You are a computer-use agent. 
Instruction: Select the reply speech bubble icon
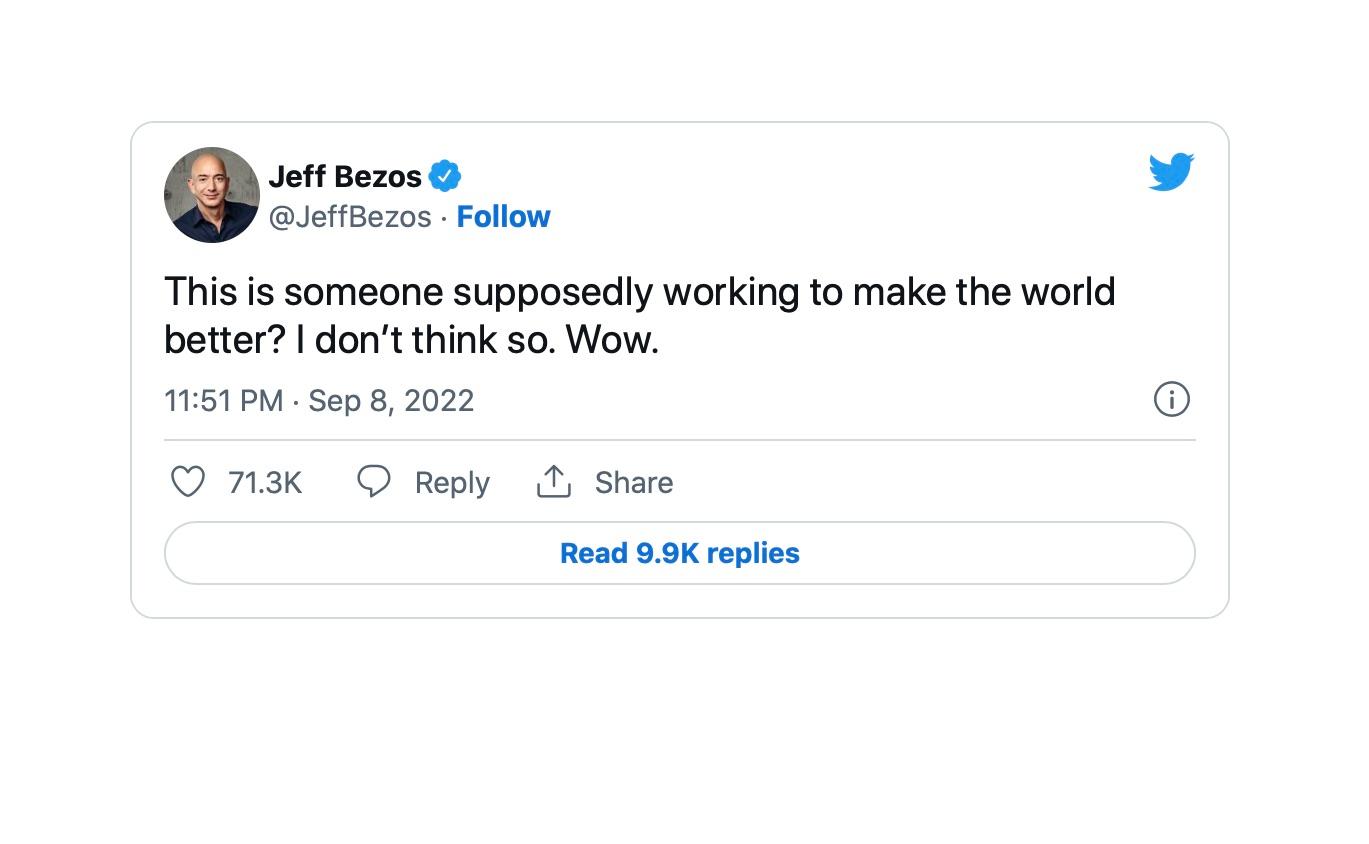(374, 481)
